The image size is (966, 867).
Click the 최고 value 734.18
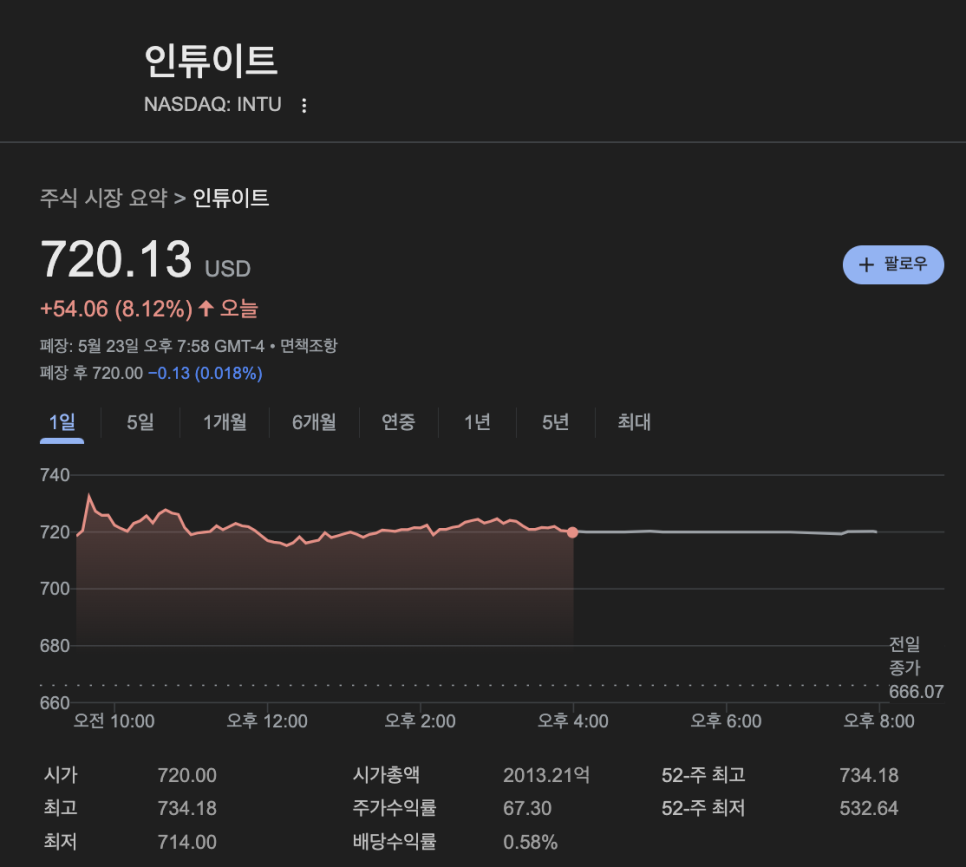[187, 808]
